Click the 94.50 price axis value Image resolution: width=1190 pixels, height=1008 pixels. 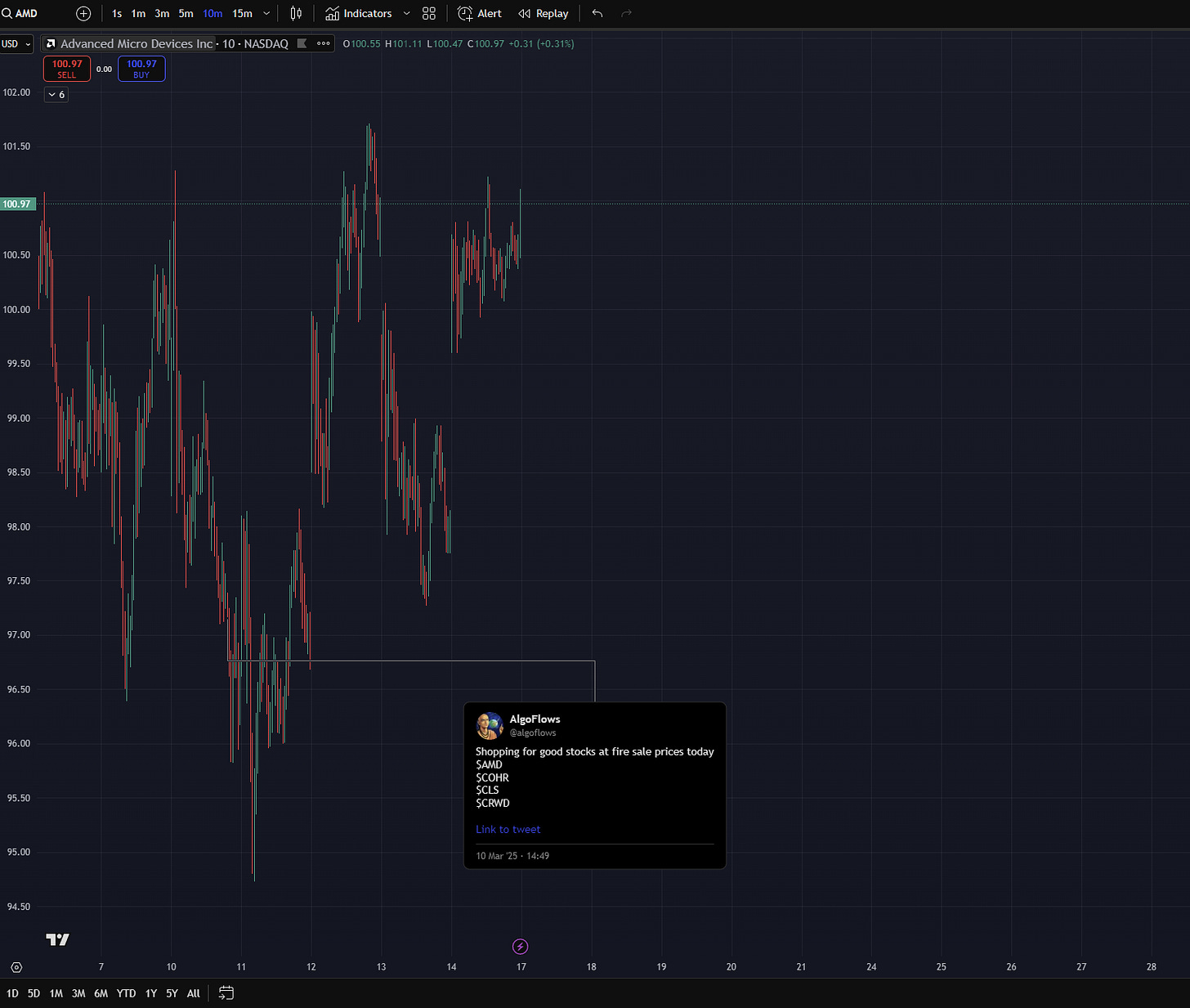point(18,907)
